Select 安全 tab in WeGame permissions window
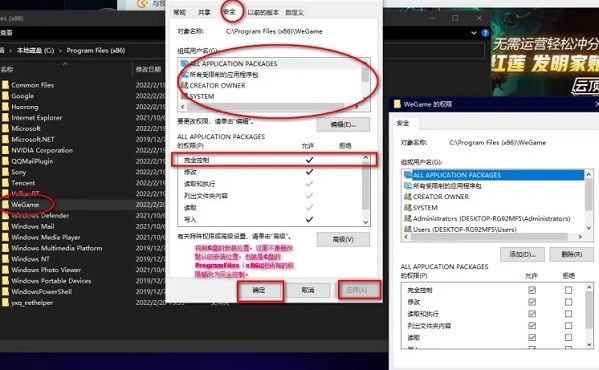This screenshot has height=370, width=599. [403, 123]
